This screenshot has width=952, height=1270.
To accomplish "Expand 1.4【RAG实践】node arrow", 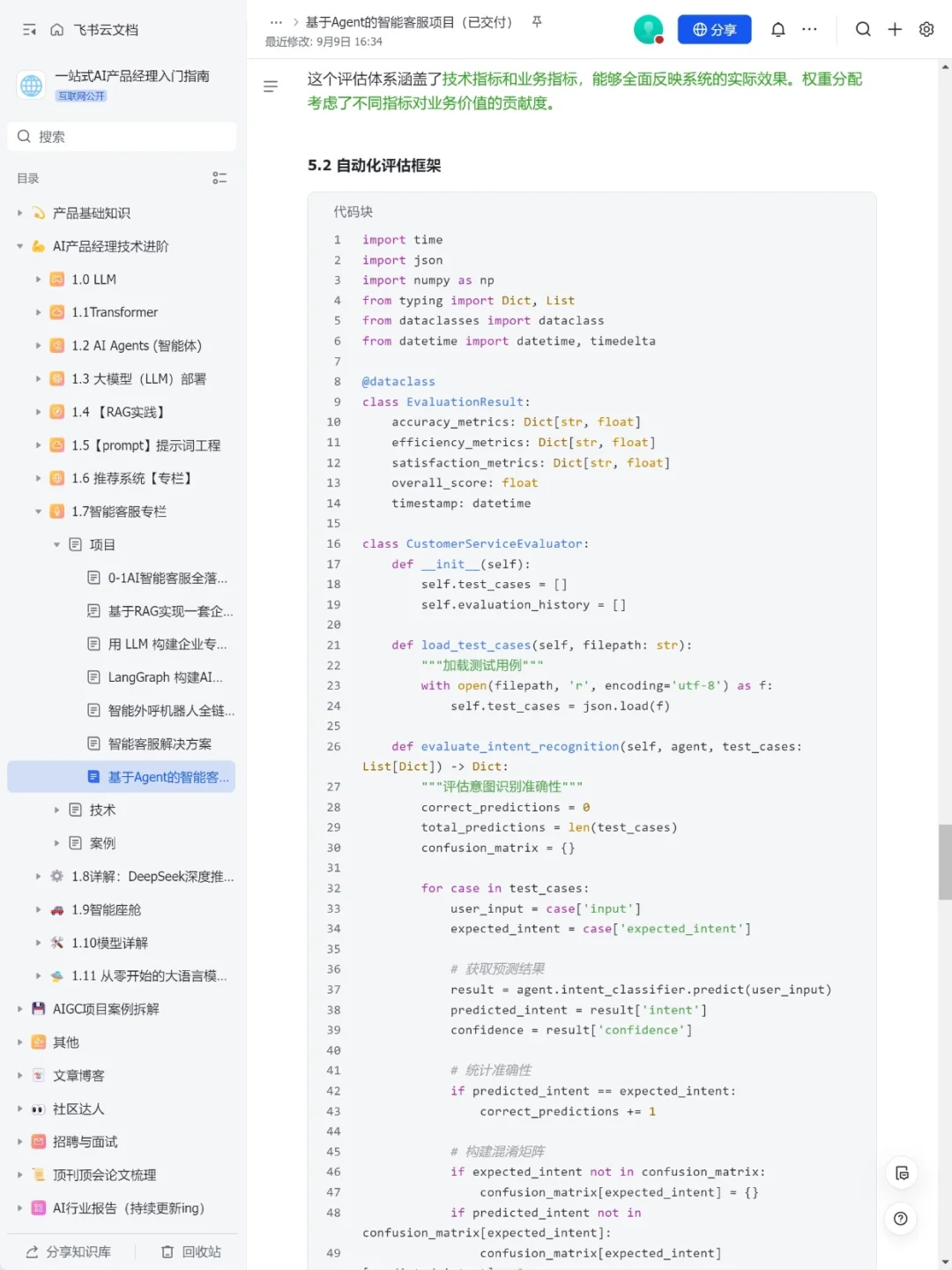I will [x=38, y=412].
